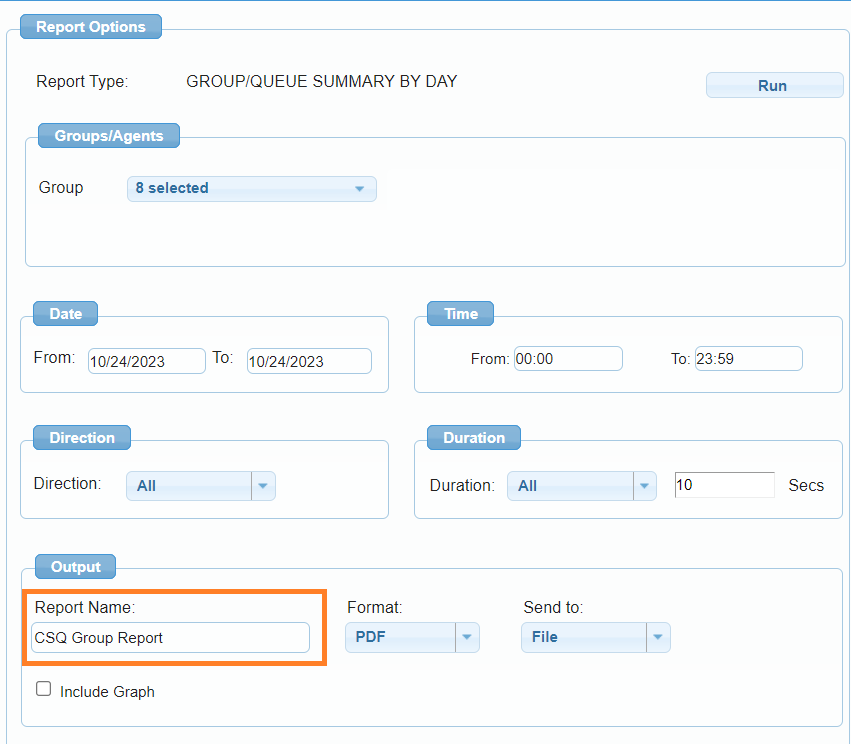The width and height of the screenshot is (851, 744).
Task: Click the Groups/Agents section header
Action: click(109, 136)
